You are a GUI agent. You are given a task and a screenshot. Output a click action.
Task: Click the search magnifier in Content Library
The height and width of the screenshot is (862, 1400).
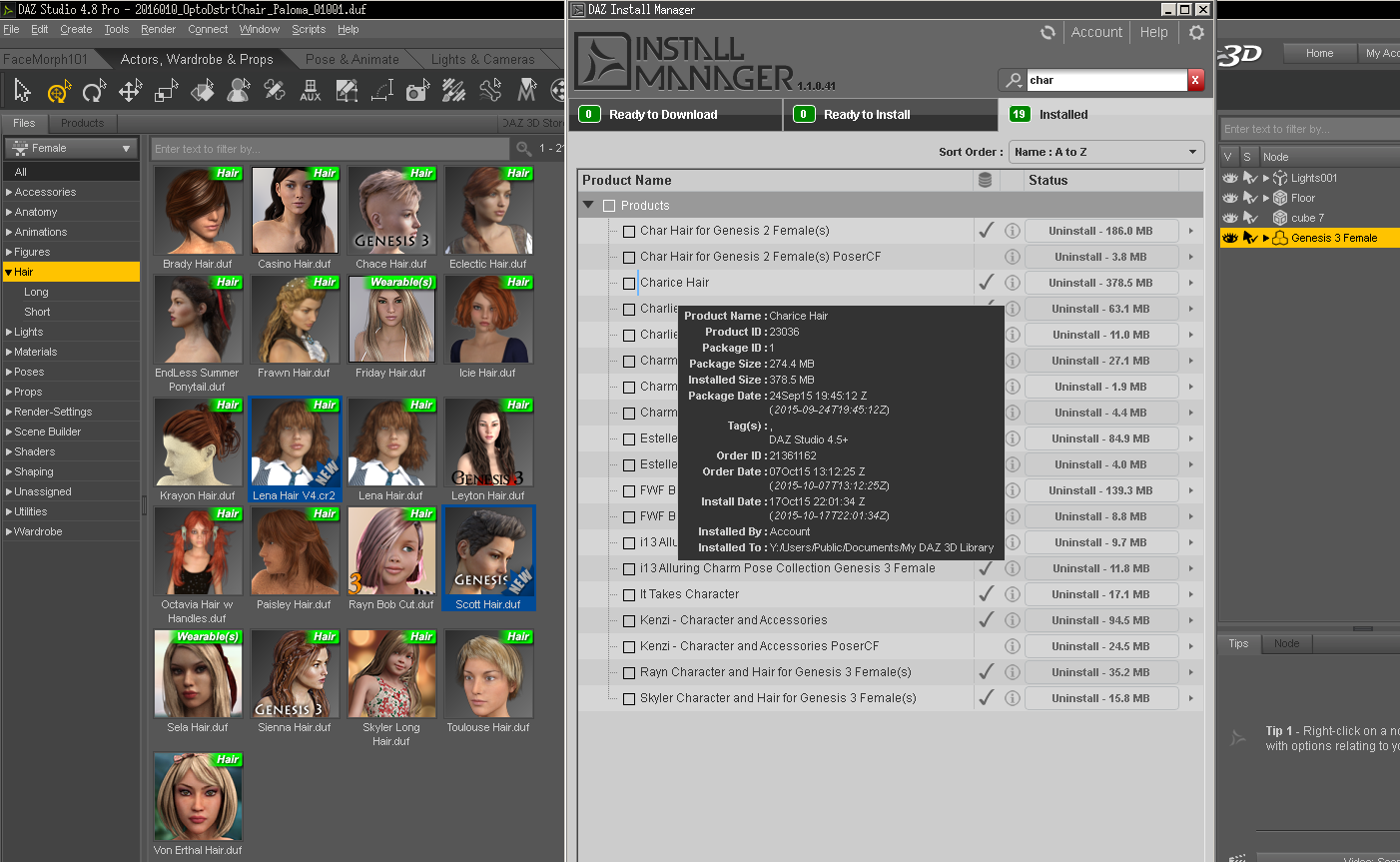pos(523,149)
